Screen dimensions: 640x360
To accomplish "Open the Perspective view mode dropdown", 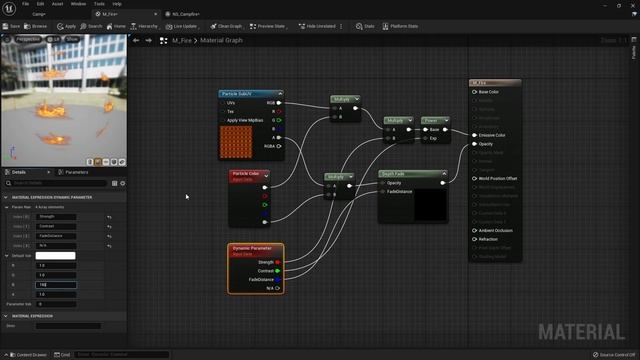I will 28,39.
